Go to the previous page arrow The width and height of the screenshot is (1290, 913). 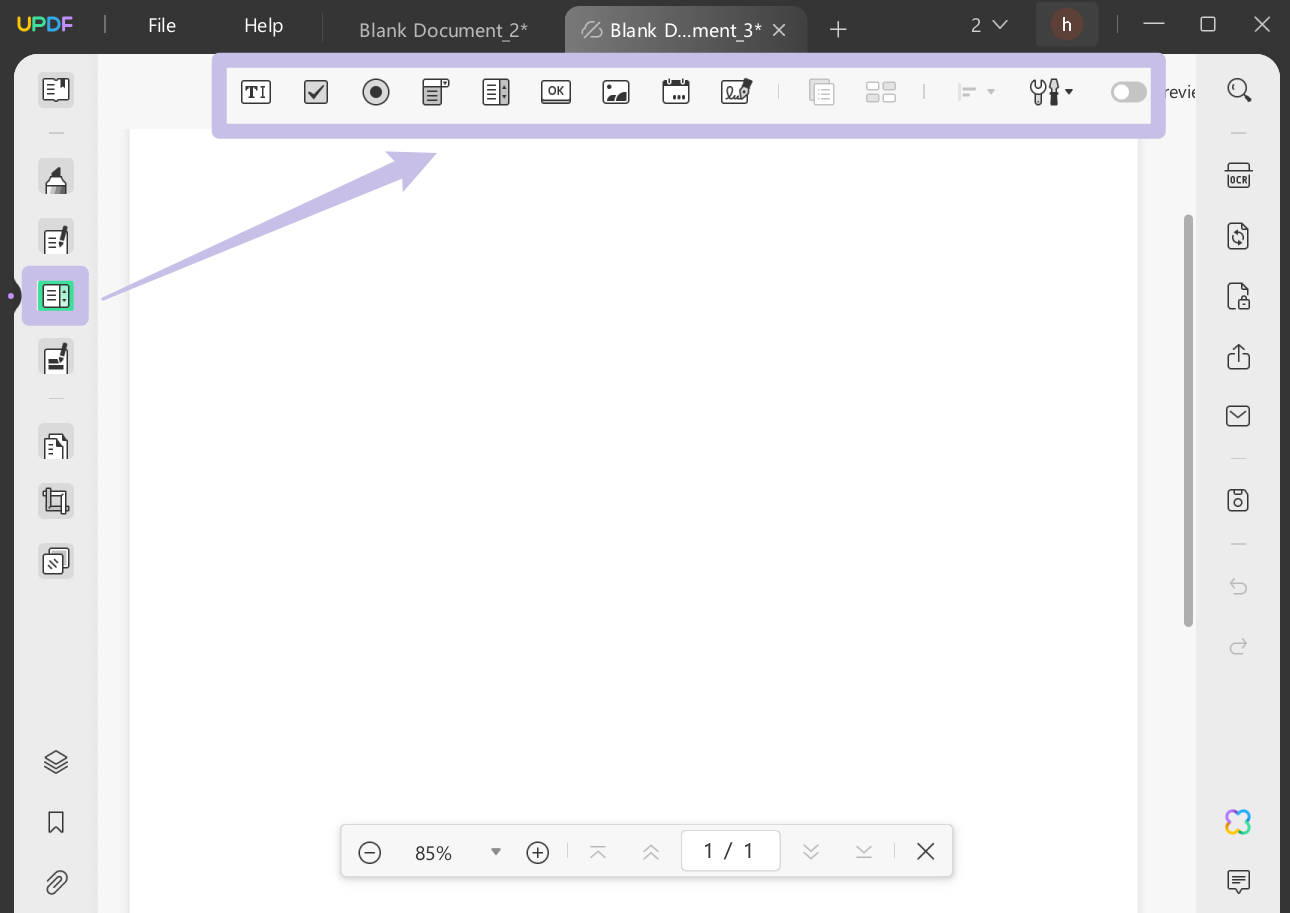650,852
